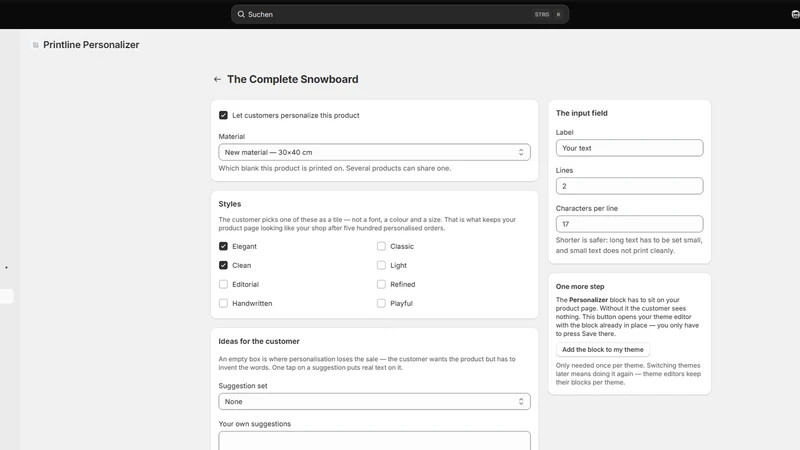
Task: Click the Styles section heading
Action: click(230, 204)
